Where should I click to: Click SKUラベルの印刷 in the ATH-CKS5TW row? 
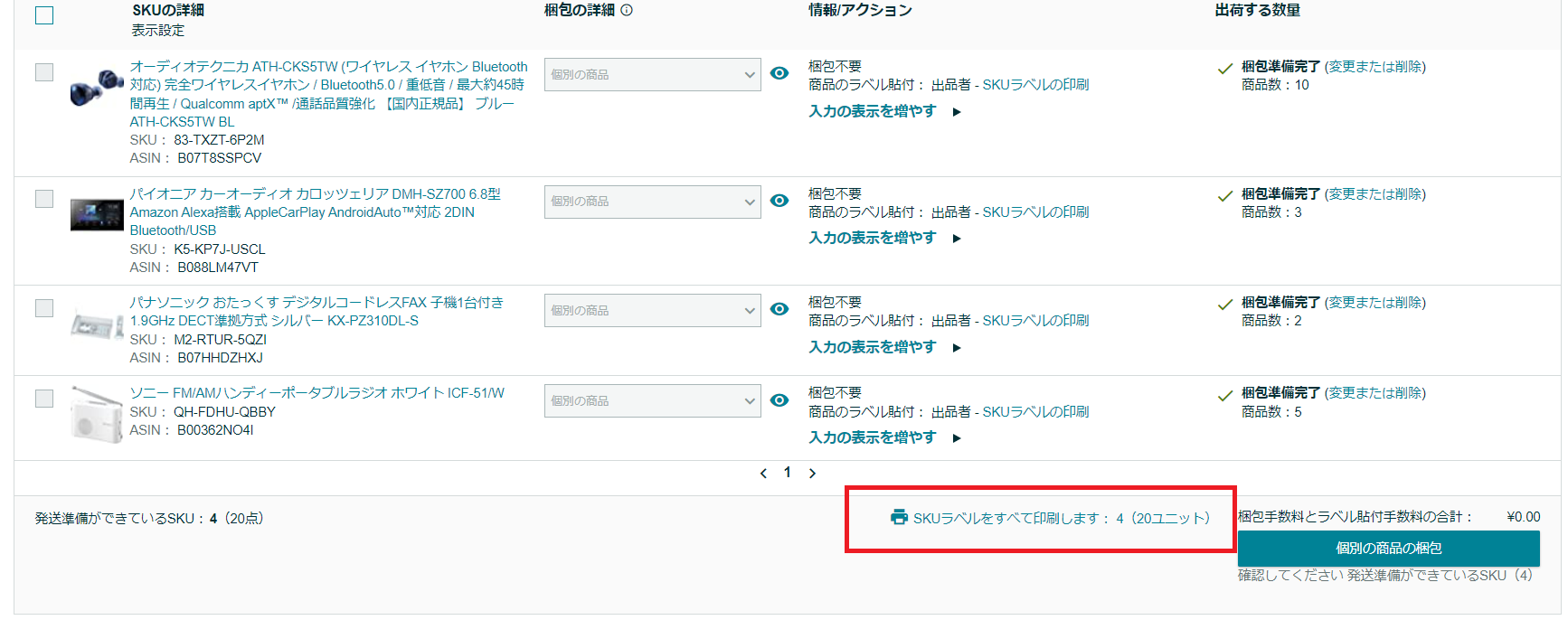(x=1036, y=85)
